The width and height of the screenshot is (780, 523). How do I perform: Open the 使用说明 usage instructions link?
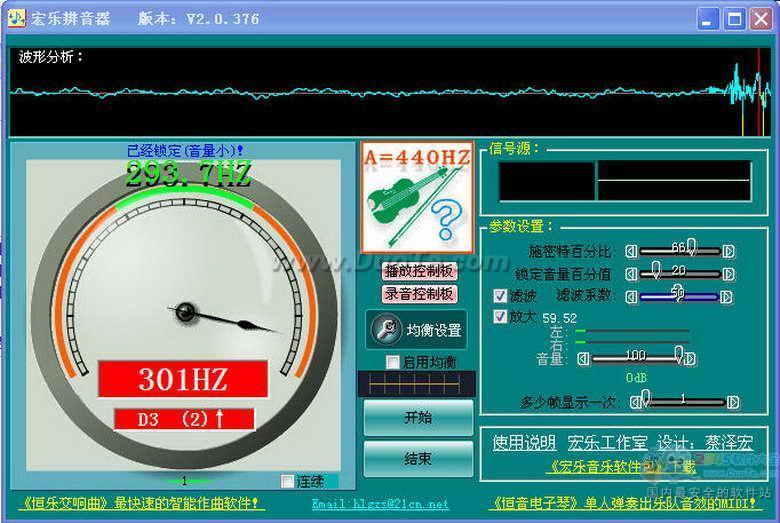pyautogui.click(x=524, y=442)
